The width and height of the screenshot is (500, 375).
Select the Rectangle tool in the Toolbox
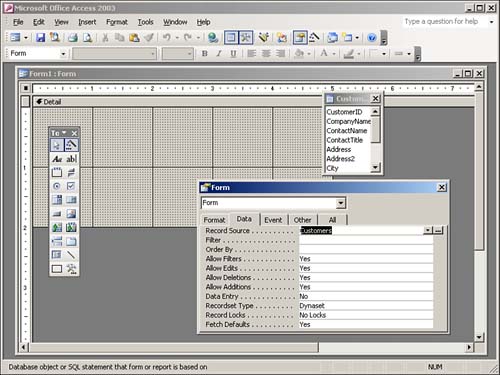[x=57, y=268]
